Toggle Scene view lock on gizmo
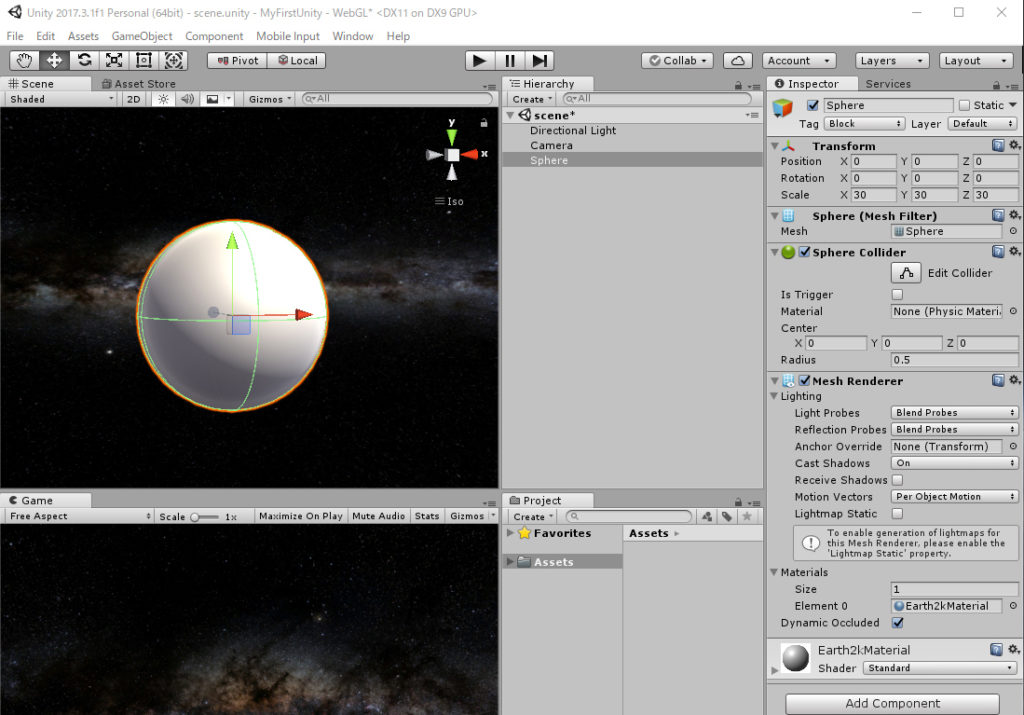The height and width of the screenshot is (715, 1024). (484, 123)
